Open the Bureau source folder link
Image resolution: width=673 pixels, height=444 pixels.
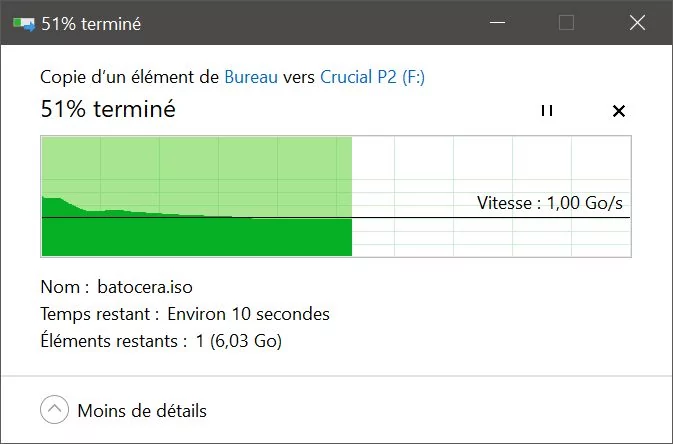[251, 77]
